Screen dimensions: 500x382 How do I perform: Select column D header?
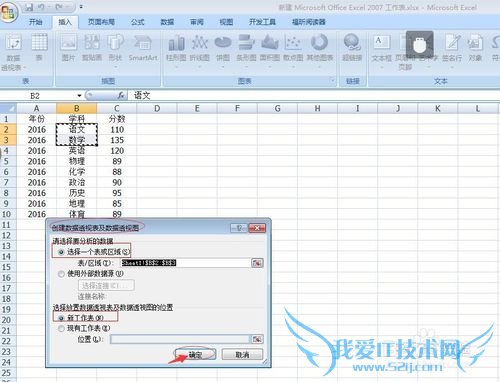[x=157, y=108]
